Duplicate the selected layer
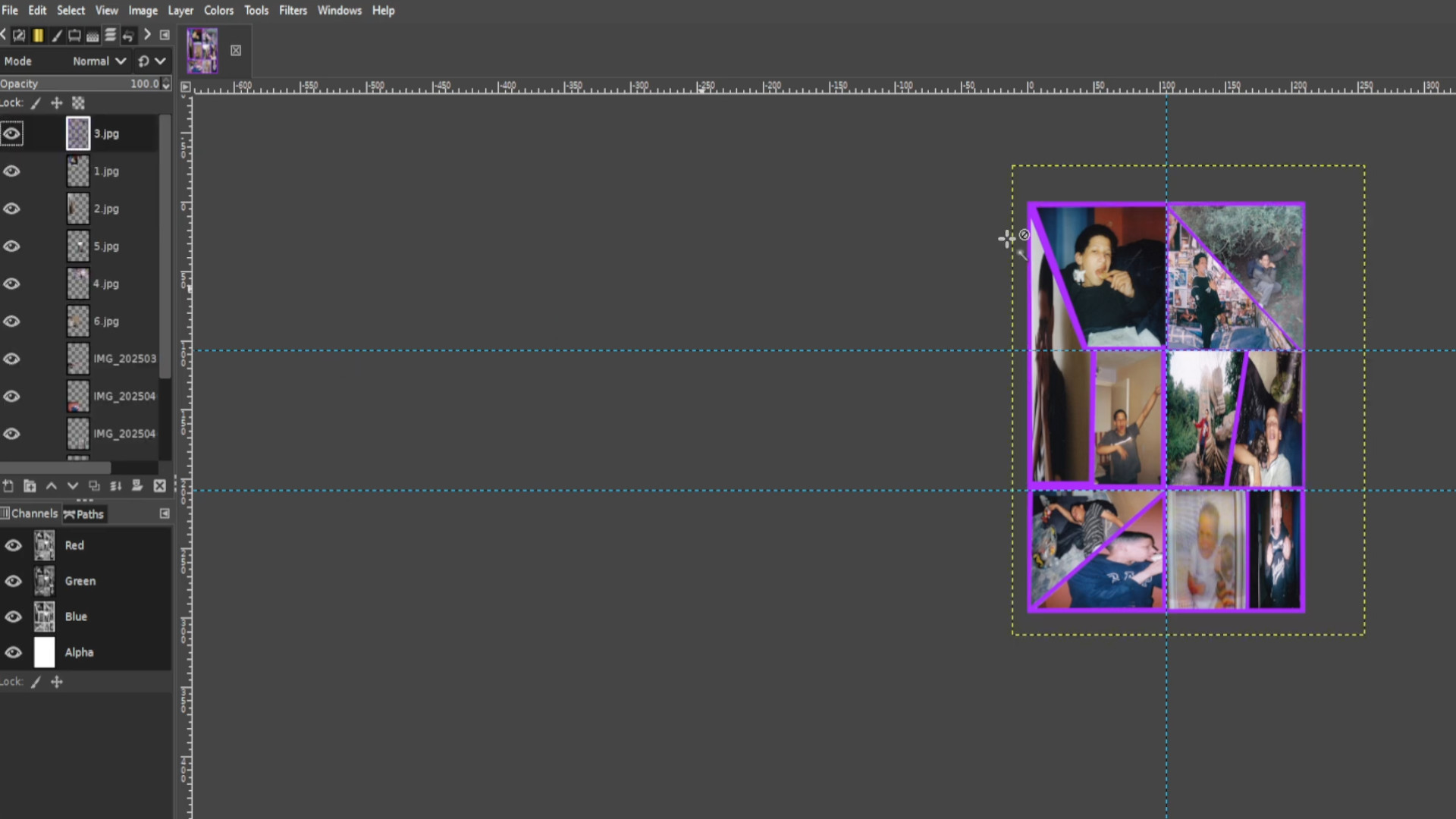This screenshot has width=1456, height=819. pyautogui.click(x=94, y=486)
